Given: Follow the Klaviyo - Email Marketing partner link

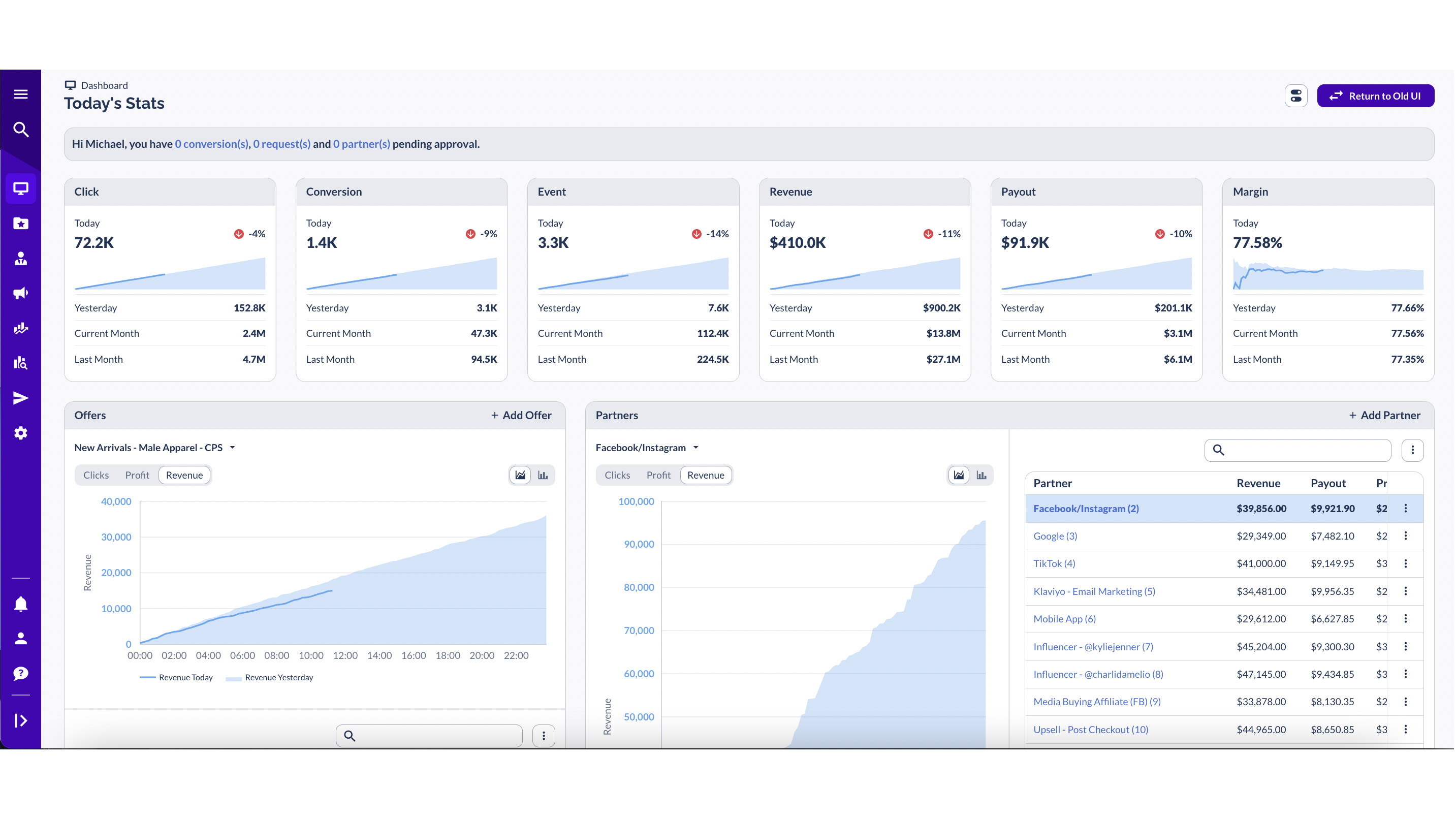Looking at the screenshot, I should pos(1094,591).
